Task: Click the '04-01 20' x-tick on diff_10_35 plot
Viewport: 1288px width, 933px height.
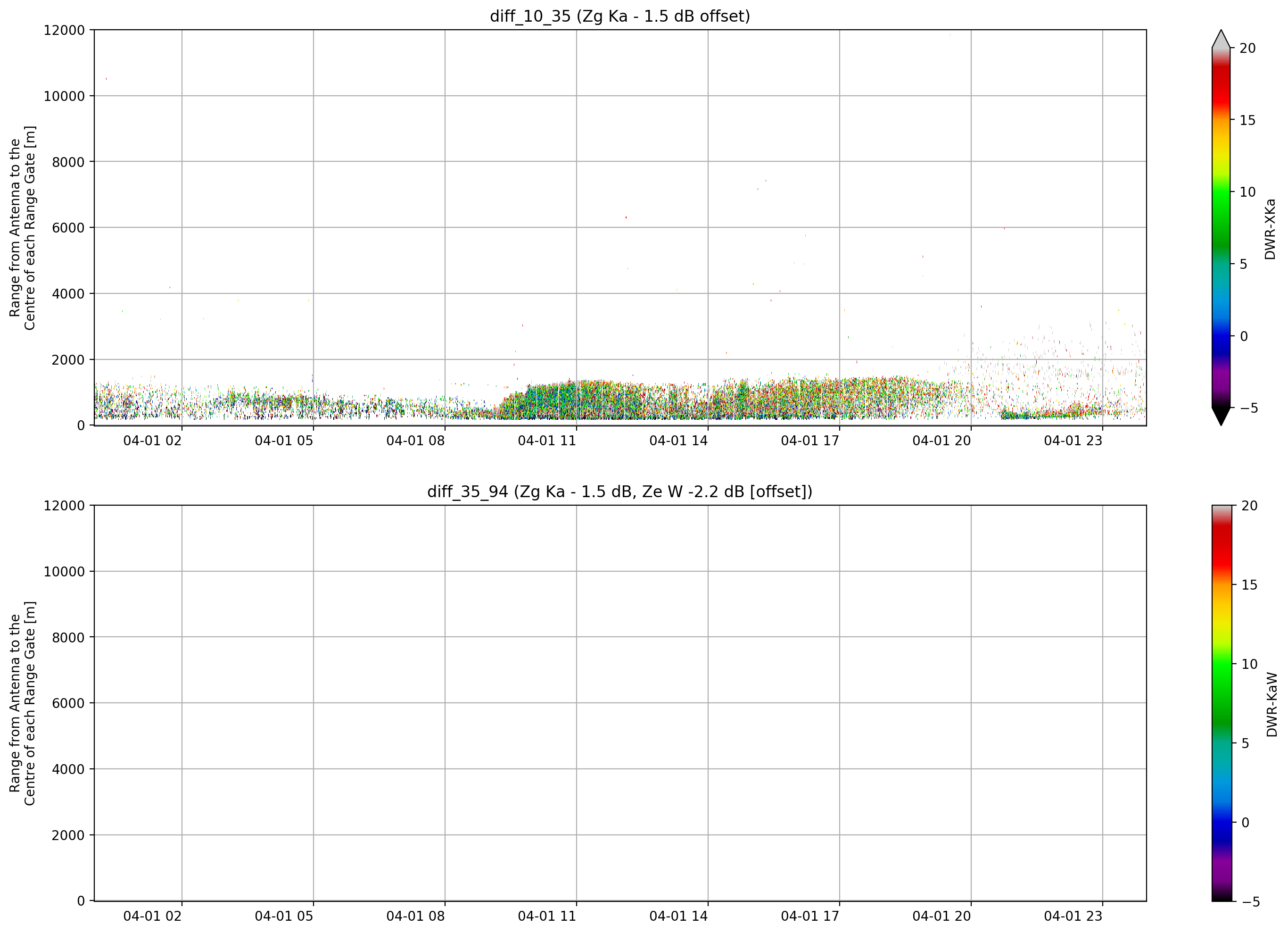Action: click(941, 441)
